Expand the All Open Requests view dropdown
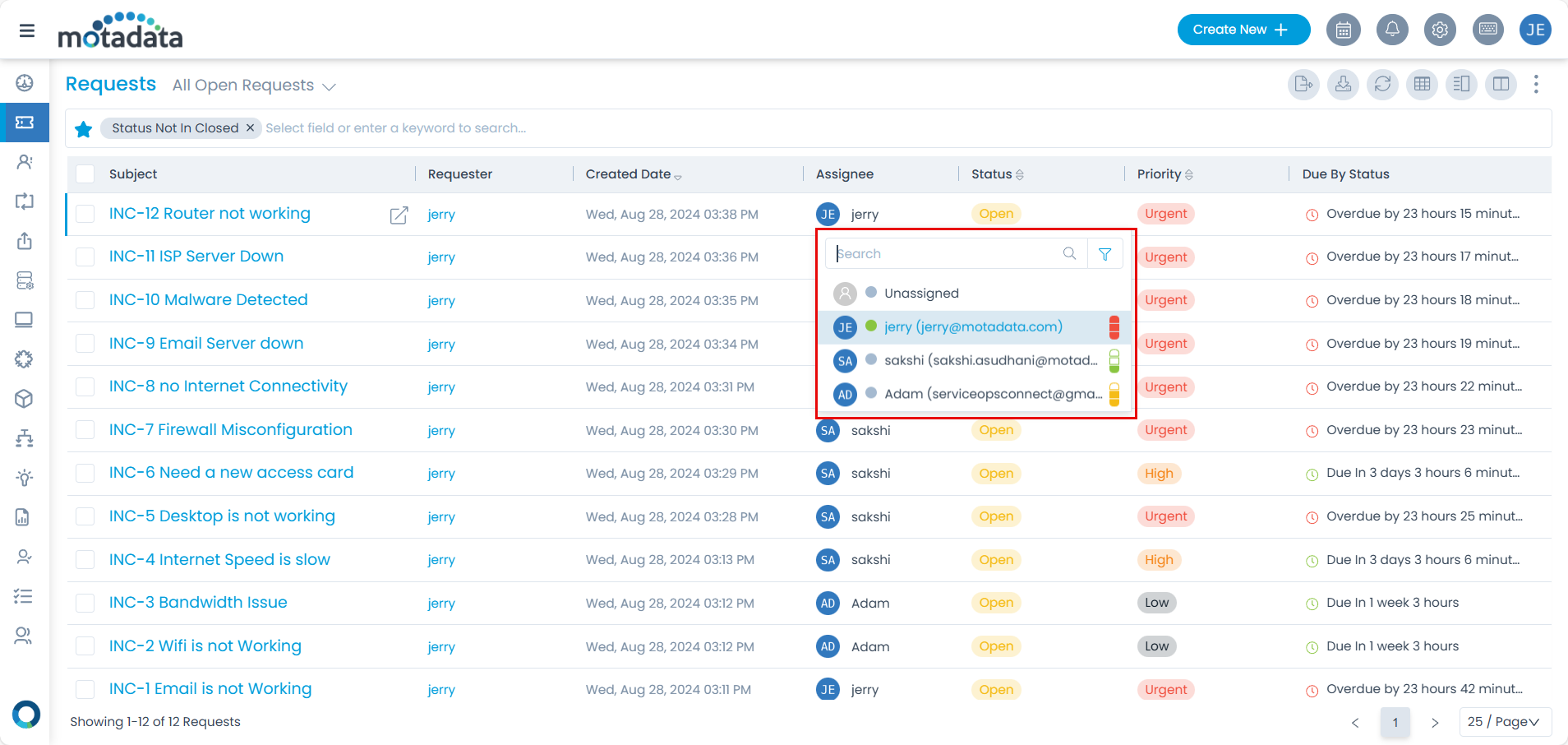The width and height of the screenshot is (1568, 745). pos(254,86)
